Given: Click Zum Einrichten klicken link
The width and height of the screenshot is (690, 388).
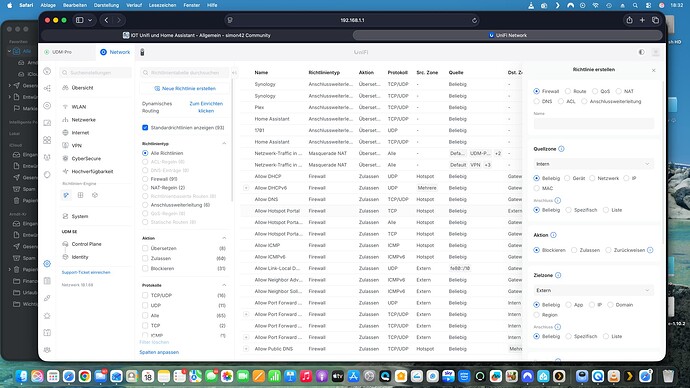Looking at the screenshot, I should click(206, 107).
